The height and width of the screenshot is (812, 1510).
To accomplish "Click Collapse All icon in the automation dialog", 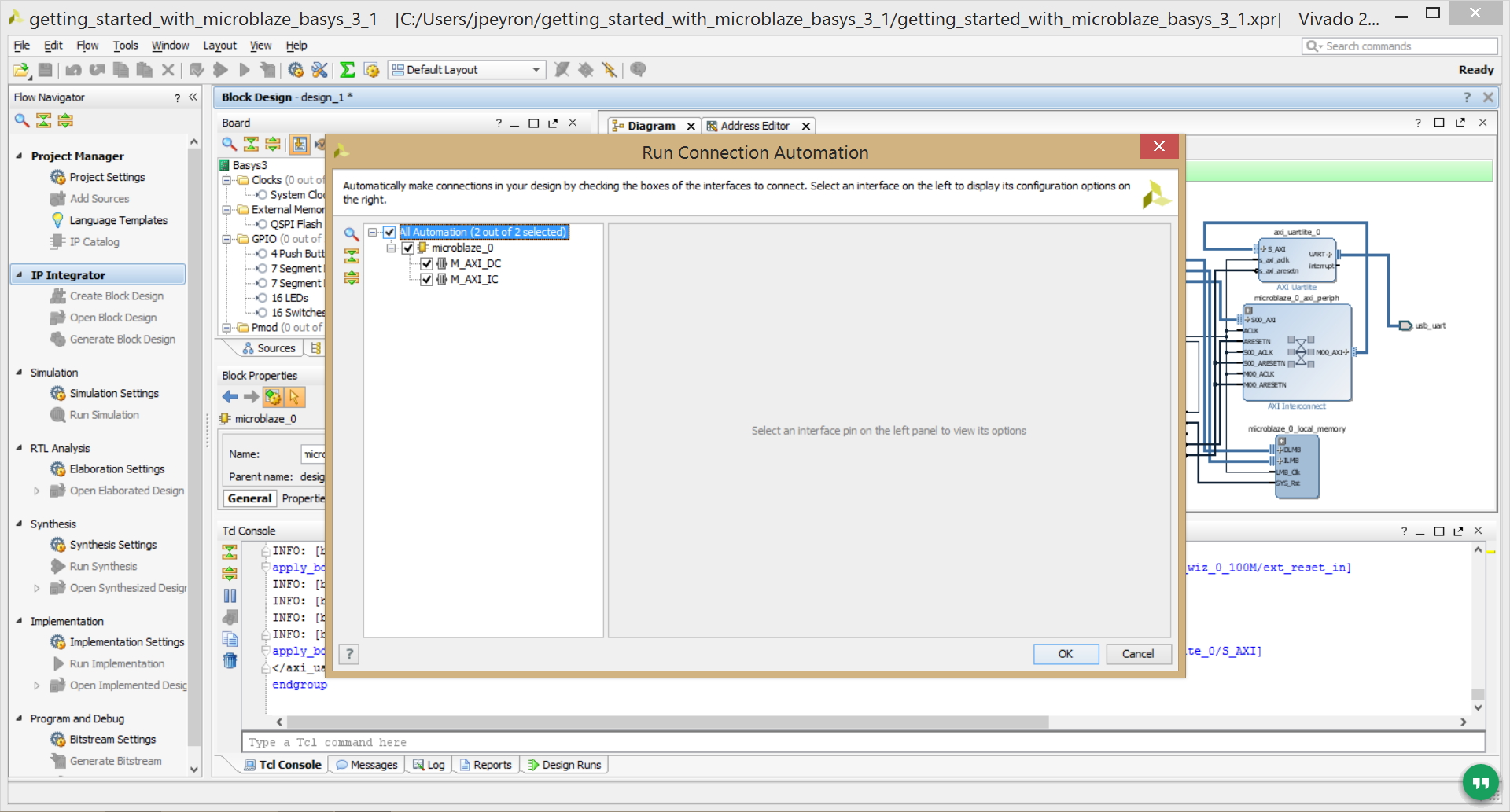I will pos(352,255).
